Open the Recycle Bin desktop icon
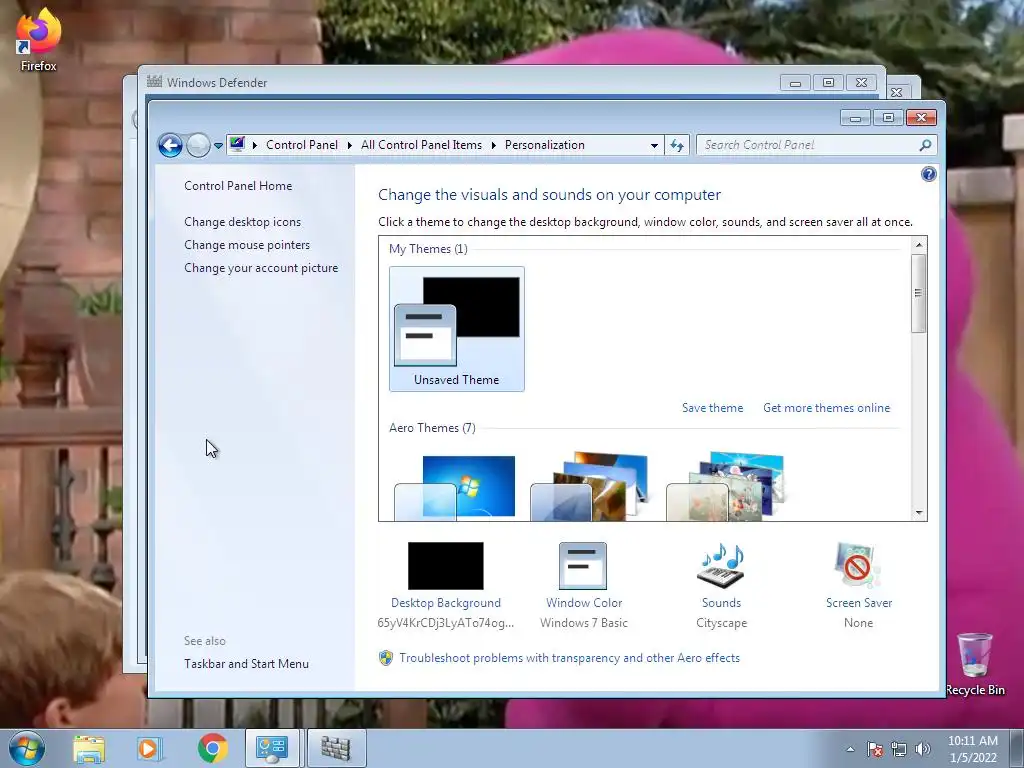This screenshot has width=1024, height=768. (975, 664)
